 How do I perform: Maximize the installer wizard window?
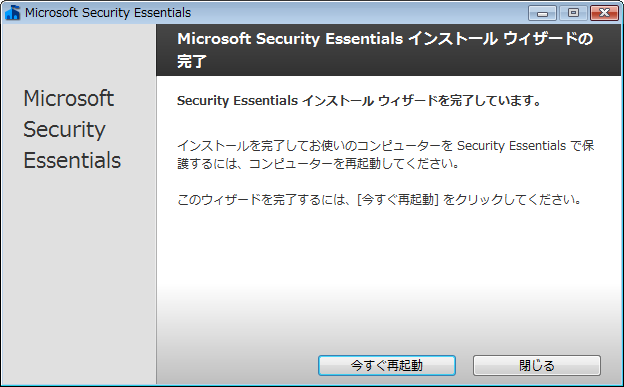click(x=573, y=13)
